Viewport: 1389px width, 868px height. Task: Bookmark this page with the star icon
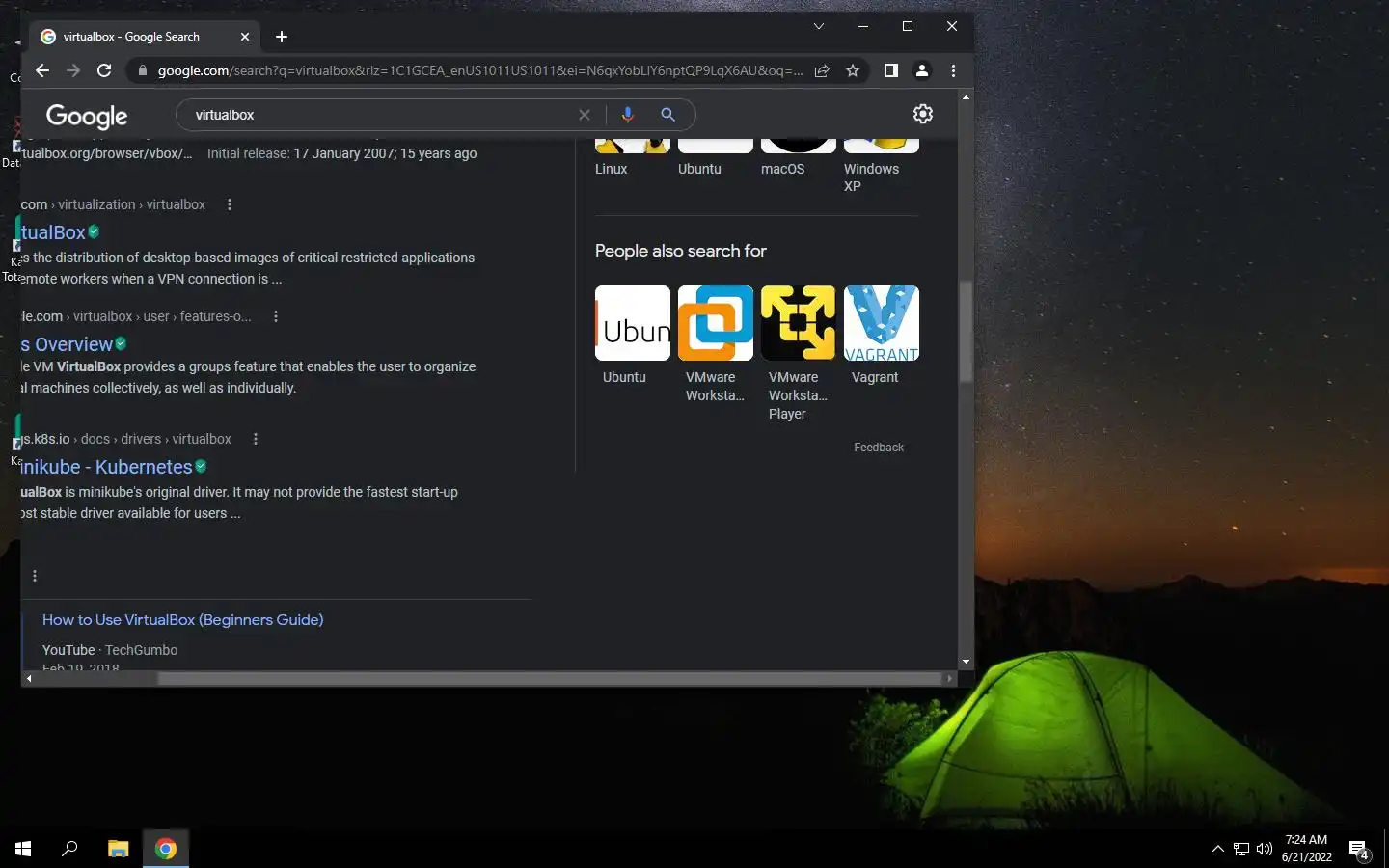tap(853, 70)
